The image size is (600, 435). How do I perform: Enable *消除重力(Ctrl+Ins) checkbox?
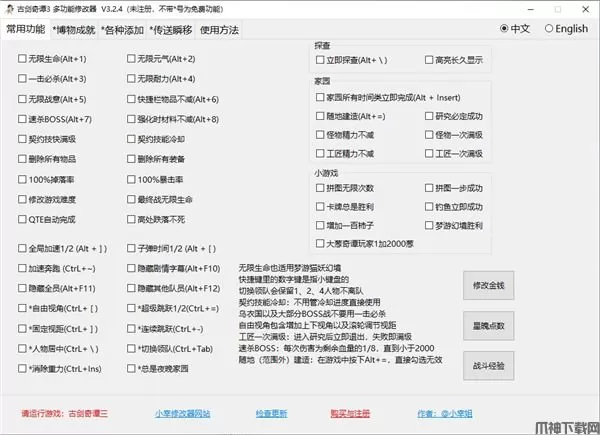point(22,368)
